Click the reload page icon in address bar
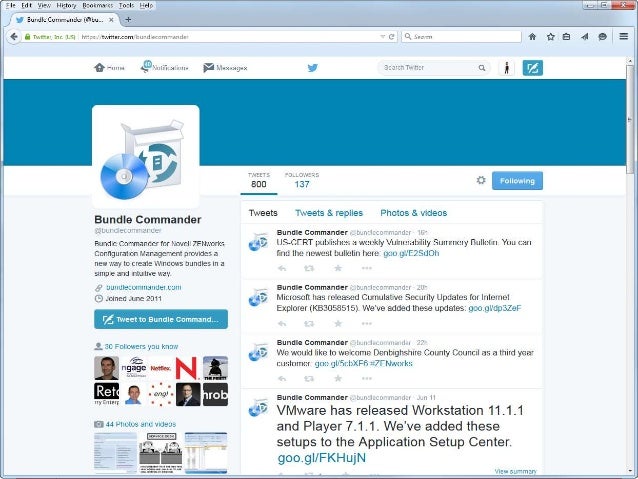Screen dimensions: 638x479 (391, 37)
